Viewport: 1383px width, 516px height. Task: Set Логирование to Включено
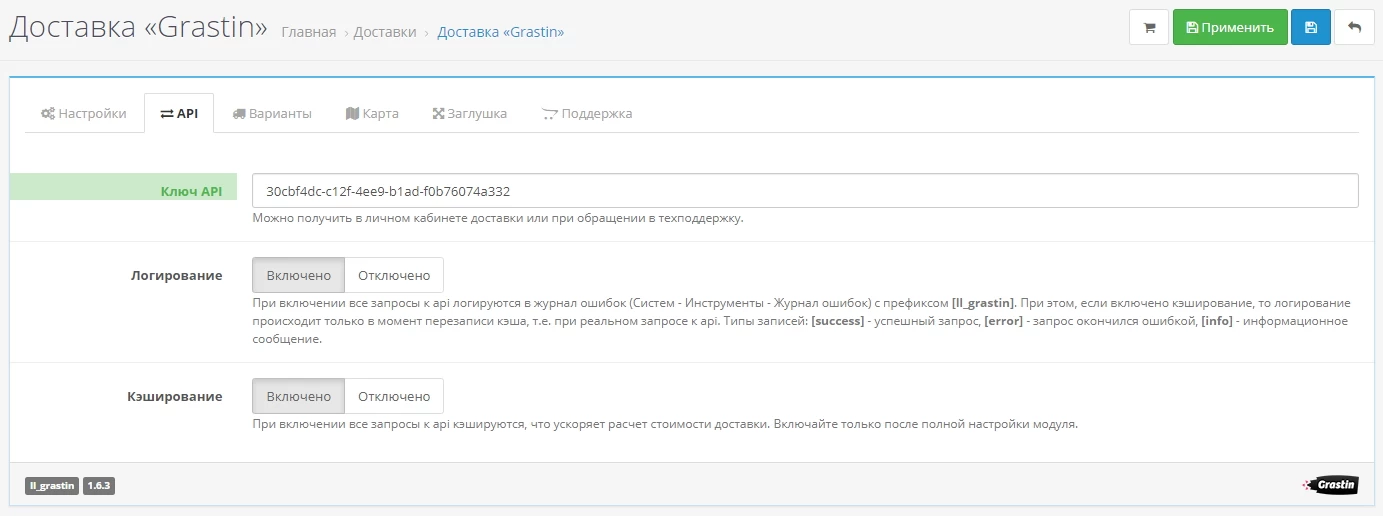298,275
